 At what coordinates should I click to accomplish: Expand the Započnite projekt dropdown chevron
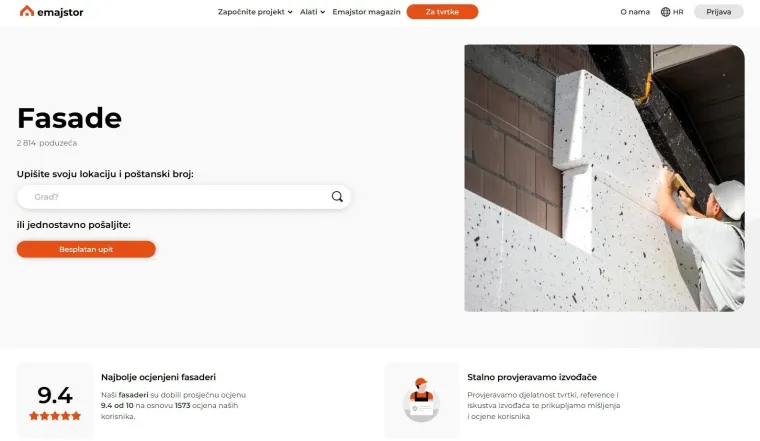(x=290, y=12)
